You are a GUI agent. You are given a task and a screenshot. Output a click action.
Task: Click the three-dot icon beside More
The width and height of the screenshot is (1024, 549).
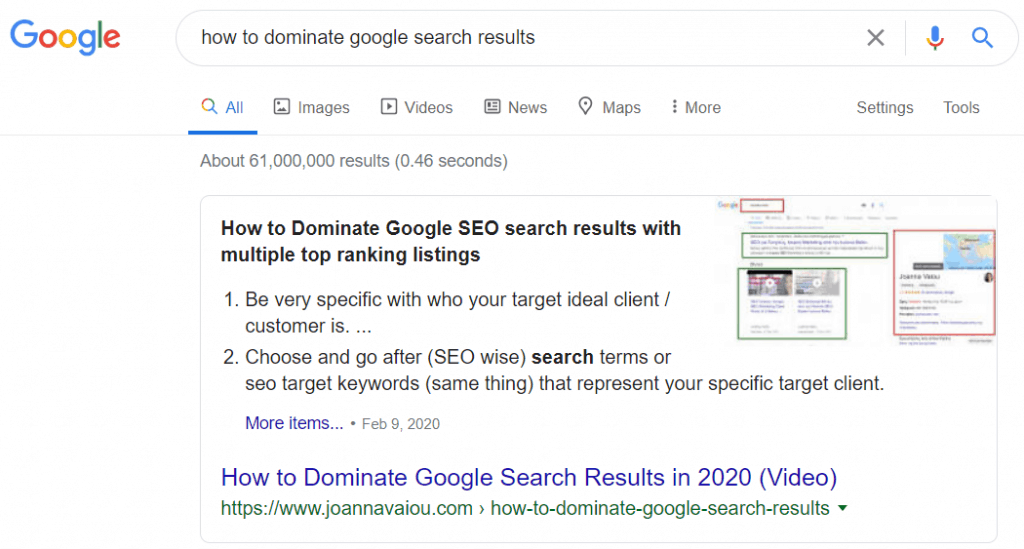(674, 106)
